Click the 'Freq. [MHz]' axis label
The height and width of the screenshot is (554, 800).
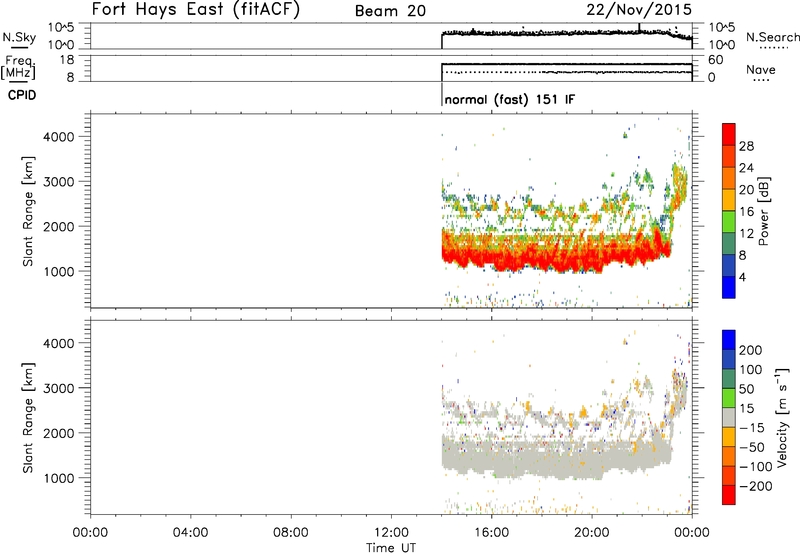(x=19, y=67)
